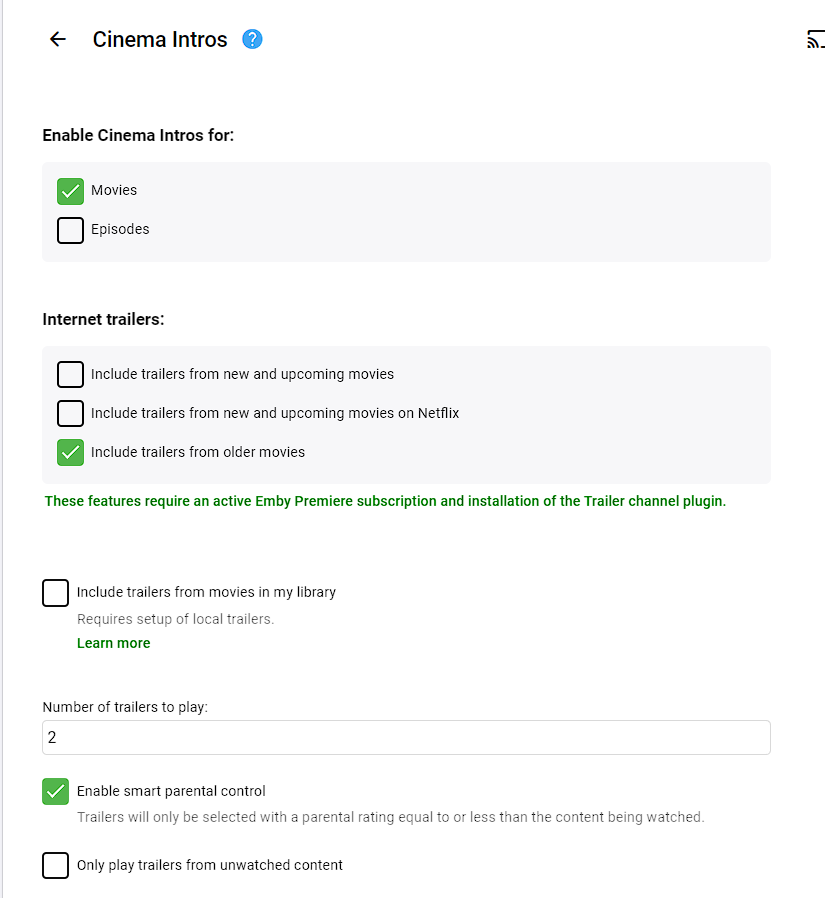Click the 'Enable Cinema Intros for:' heading
This screenshot has height=898, width=825.
[x=138, y=135]
